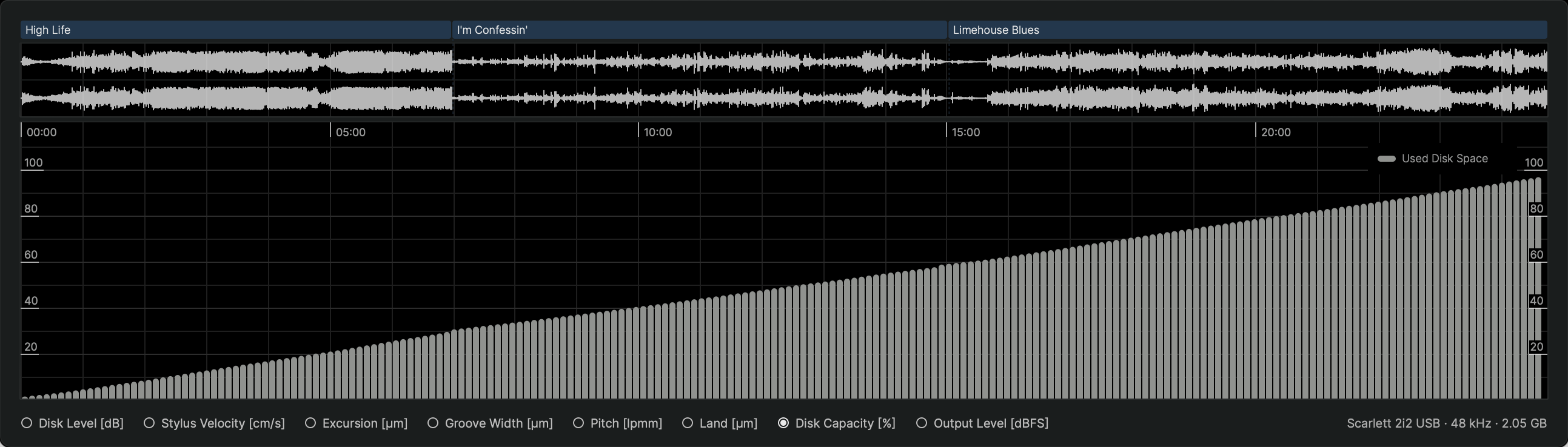
Task: Switch to Output Level [dBFS] view
Action: tap(922, 423)
